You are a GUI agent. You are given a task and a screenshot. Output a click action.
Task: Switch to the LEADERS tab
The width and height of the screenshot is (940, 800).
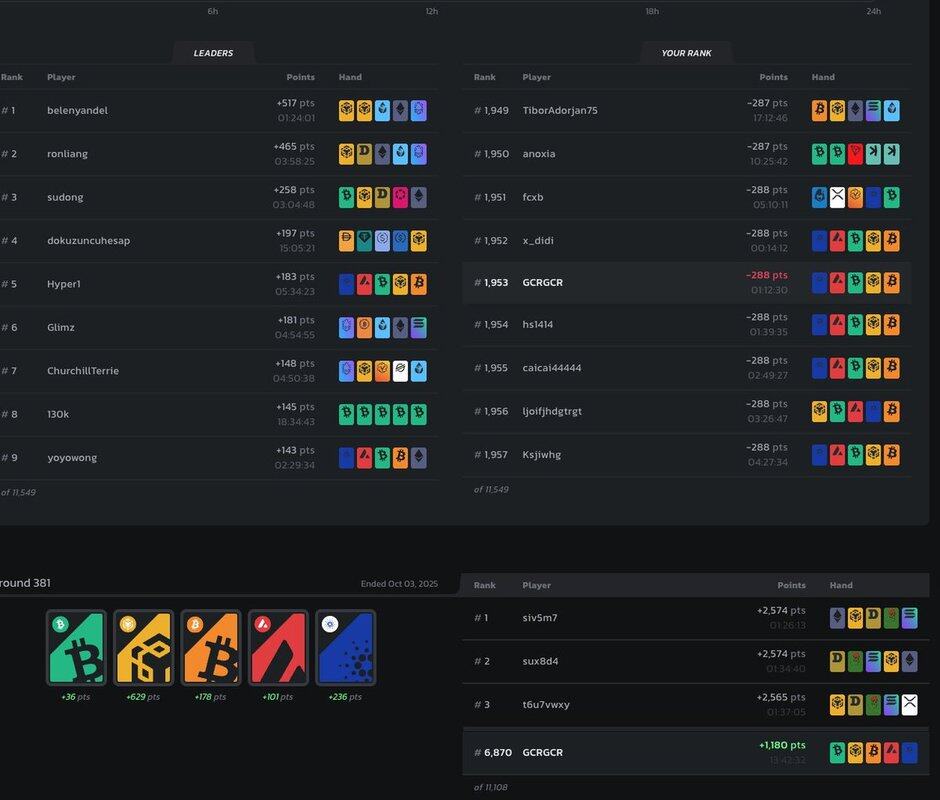pos(213,53)
